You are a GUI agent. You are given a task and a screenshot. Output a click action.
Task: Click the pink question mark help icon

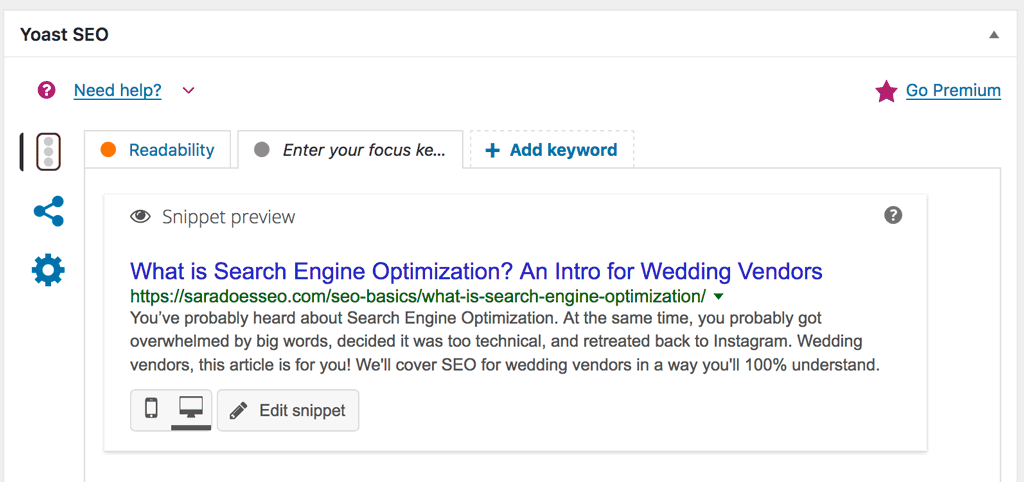point(46,90)
